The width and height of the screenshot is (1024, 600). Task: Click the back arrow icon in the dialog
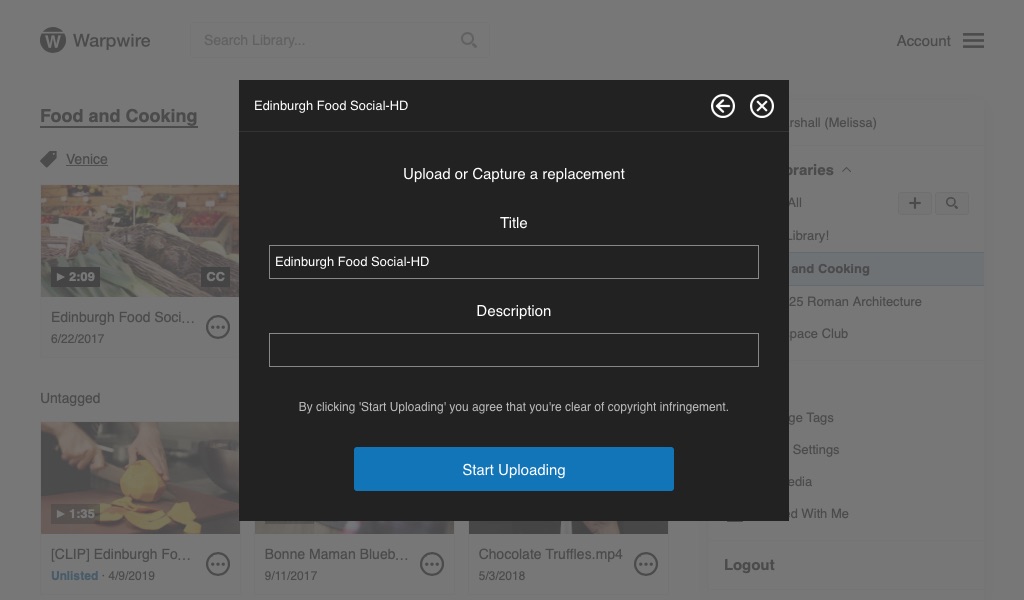tap(722, 106)
